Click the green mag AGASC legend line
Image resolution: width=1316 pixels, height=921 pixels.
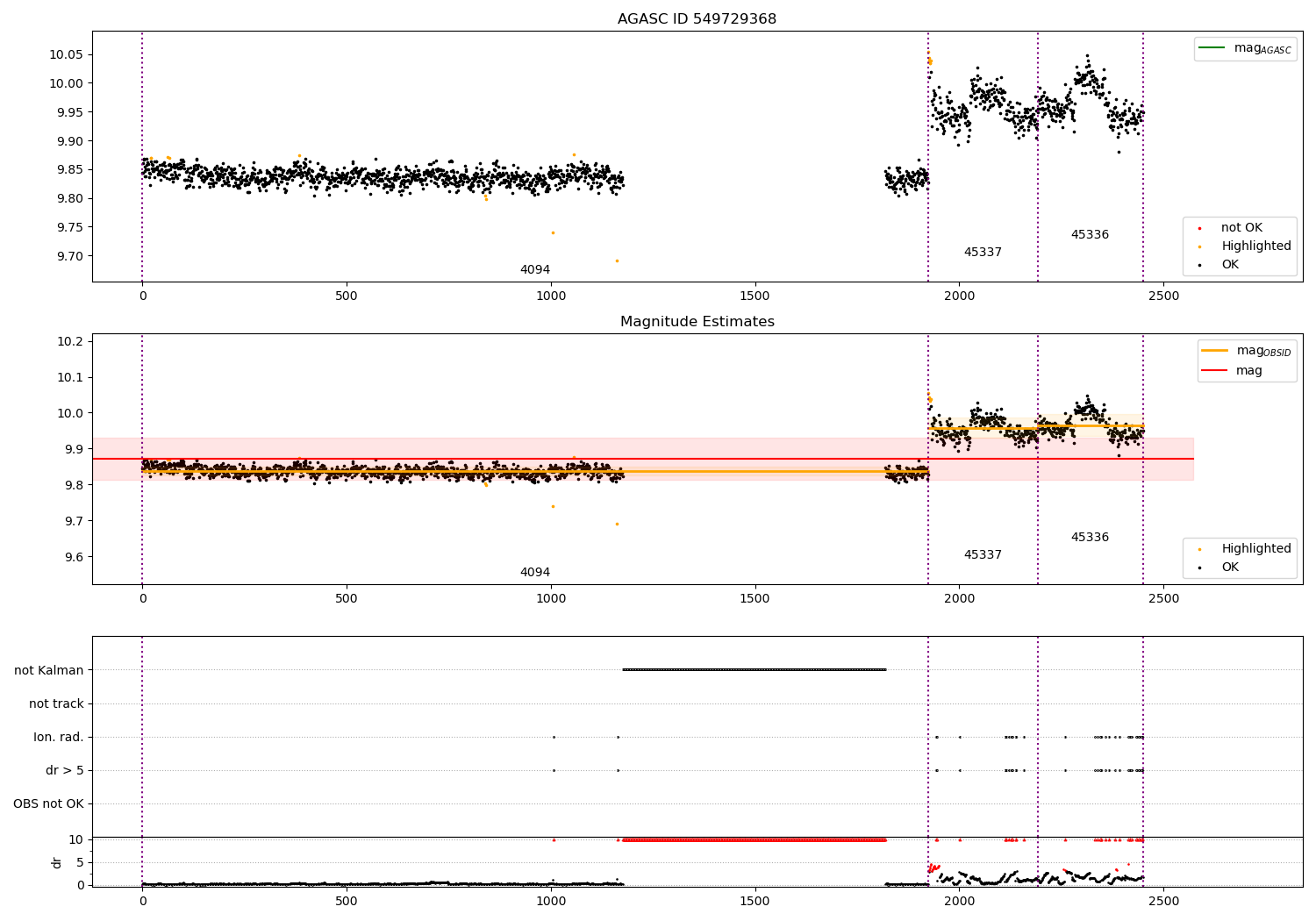pos(1212,48)
